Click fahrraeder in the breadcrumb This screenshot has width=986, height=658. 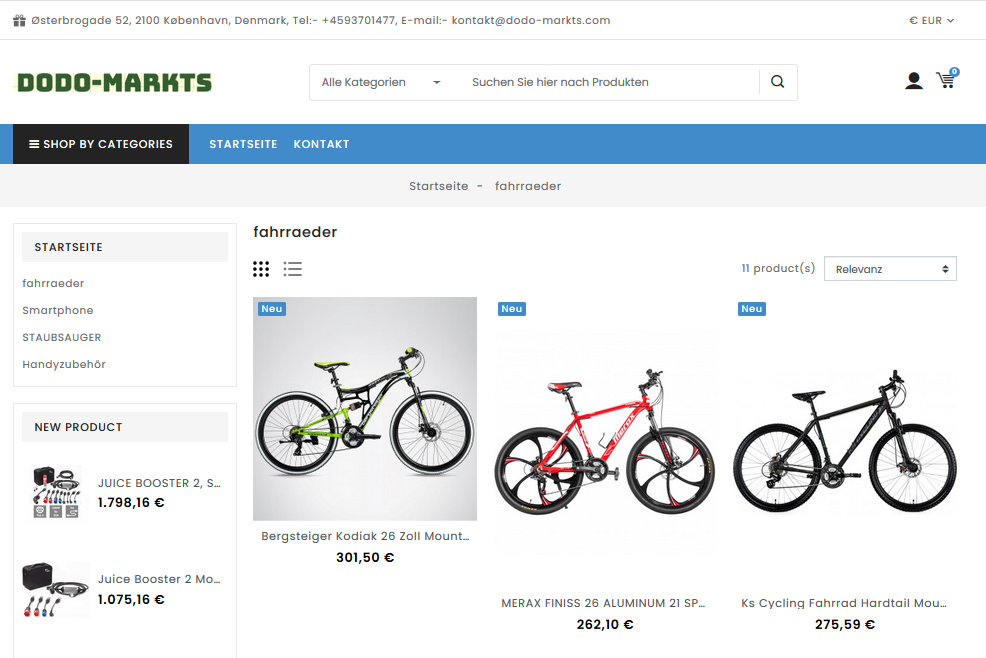[x=528, y=186]
